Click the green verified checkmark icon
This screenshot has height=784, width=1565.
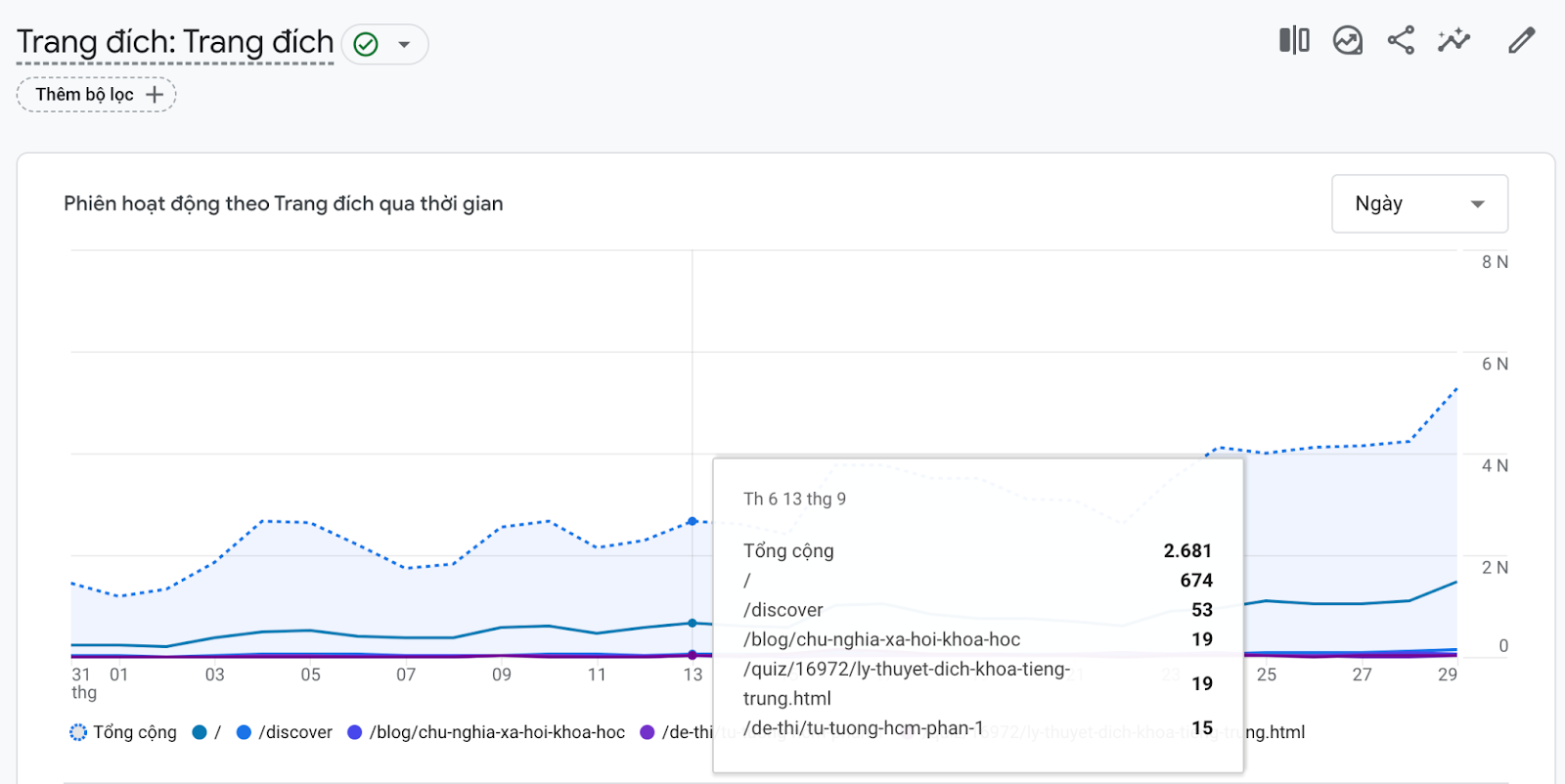coord(366,44)
